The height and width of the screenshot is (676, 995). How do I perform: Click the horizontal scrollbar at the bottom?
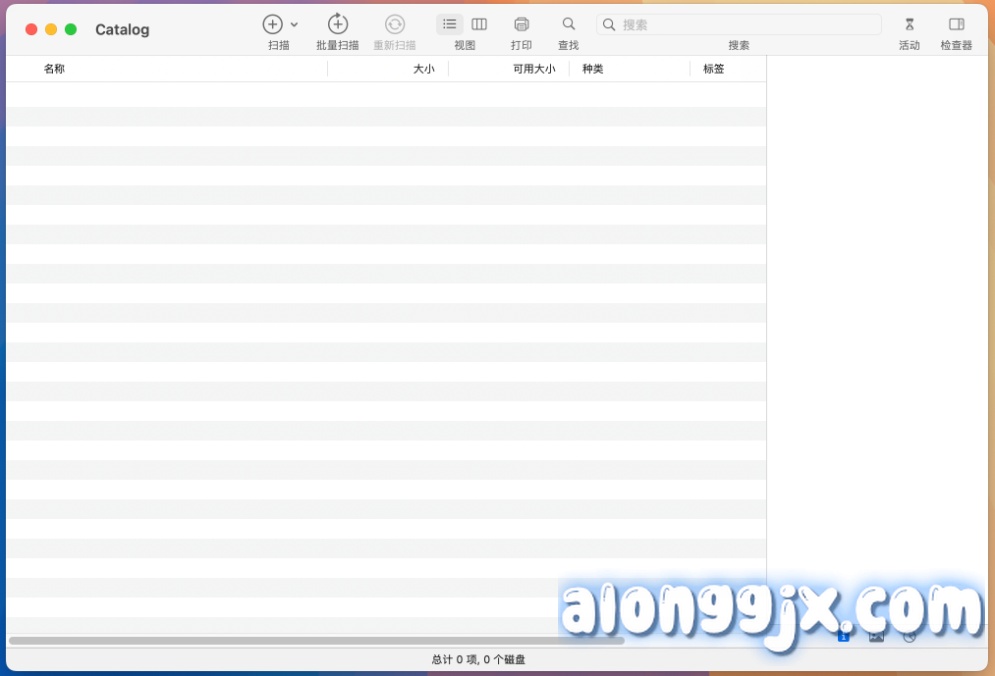300,638
